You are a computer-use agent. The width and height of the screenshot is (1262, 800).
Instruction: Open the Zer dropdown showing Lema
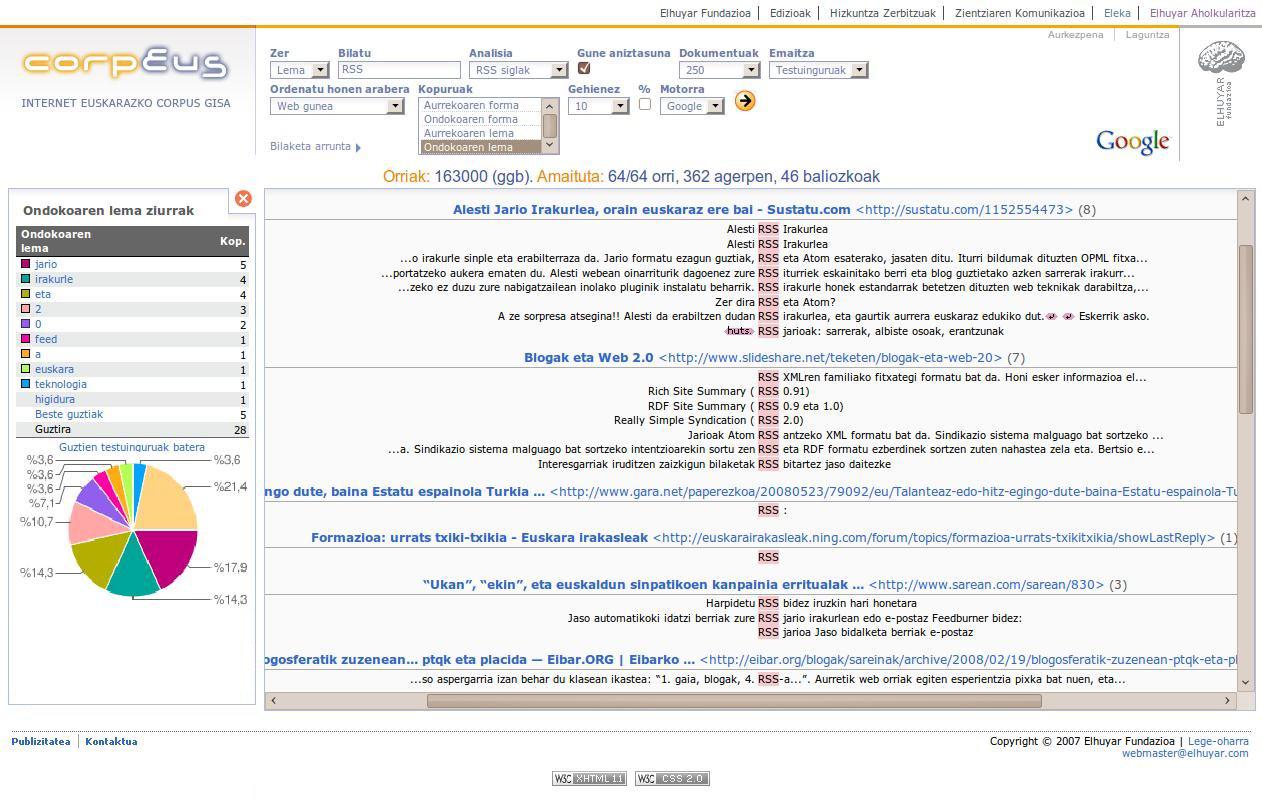300,70
